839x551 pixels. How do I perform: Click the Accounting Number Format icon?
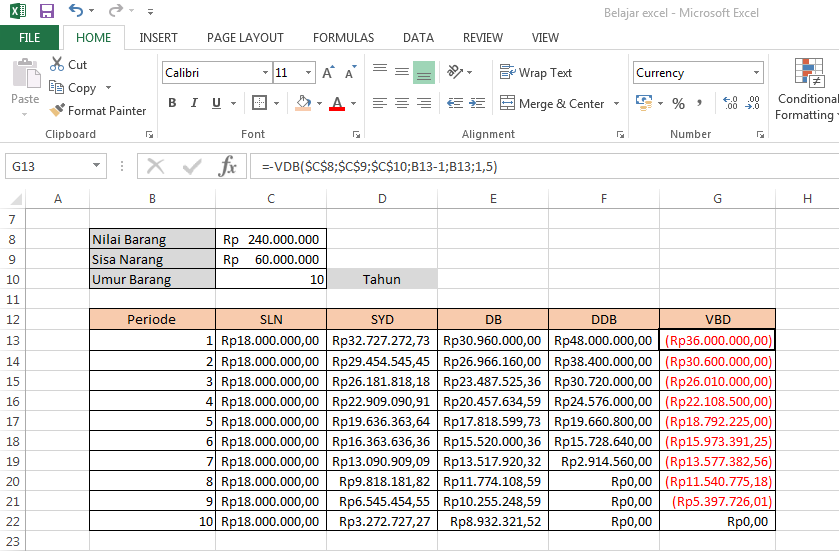[x=644, y=103]
